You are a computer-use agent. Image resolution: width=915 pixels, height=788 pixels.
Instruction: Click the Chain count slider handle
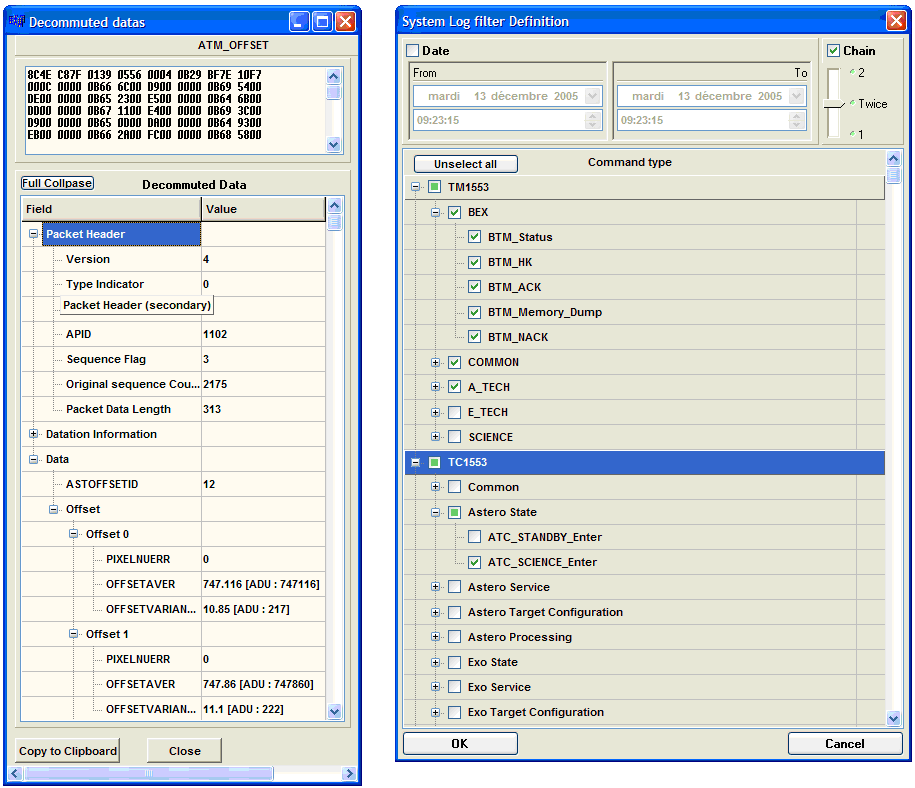point(834,104)
